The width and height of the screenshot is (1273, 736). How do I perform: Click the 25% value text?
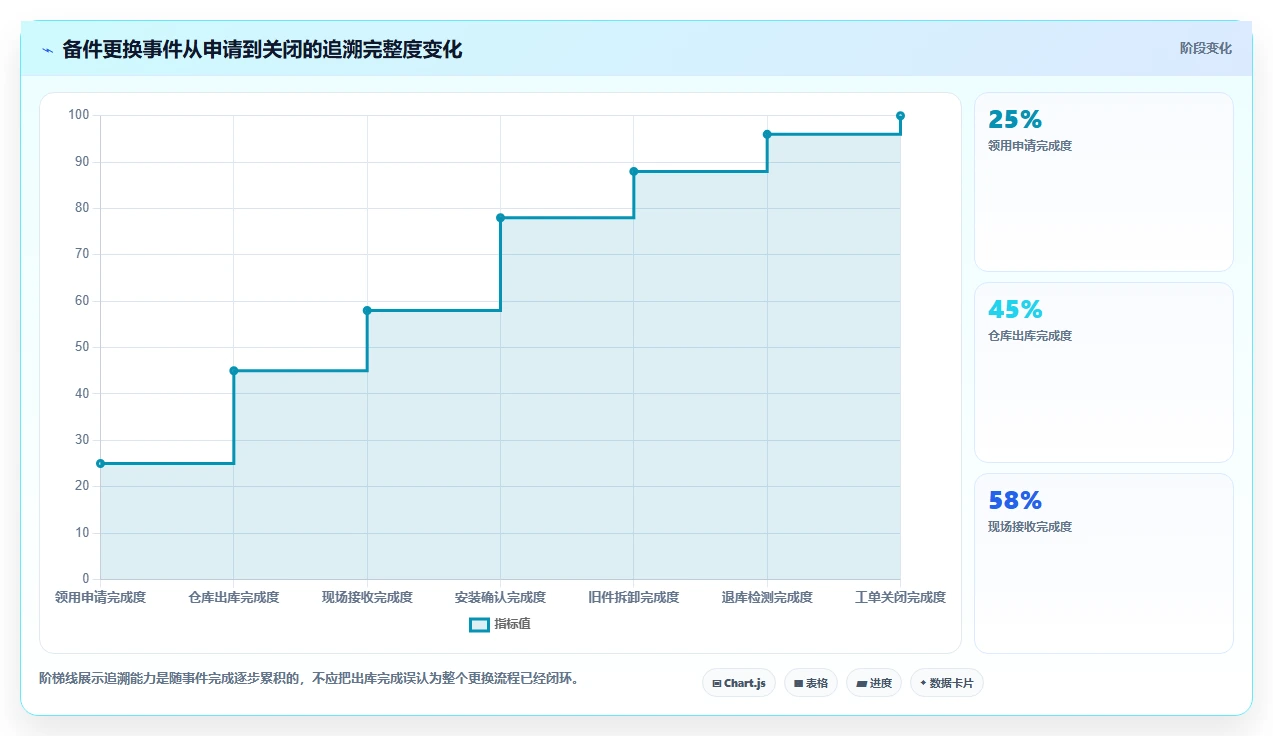(1015, 119)
